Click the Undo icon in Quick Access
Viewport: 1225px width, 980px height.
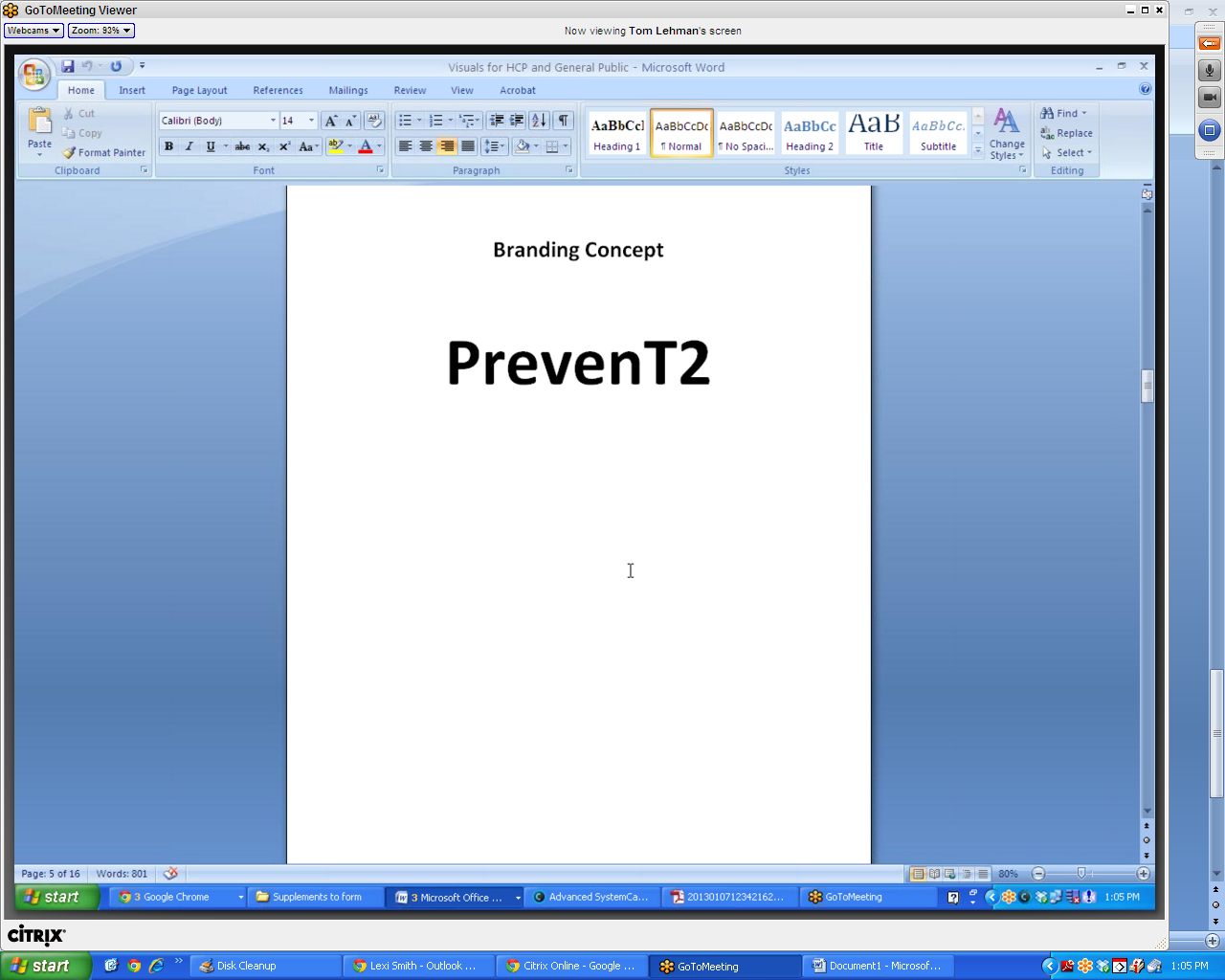coord(87,66)
